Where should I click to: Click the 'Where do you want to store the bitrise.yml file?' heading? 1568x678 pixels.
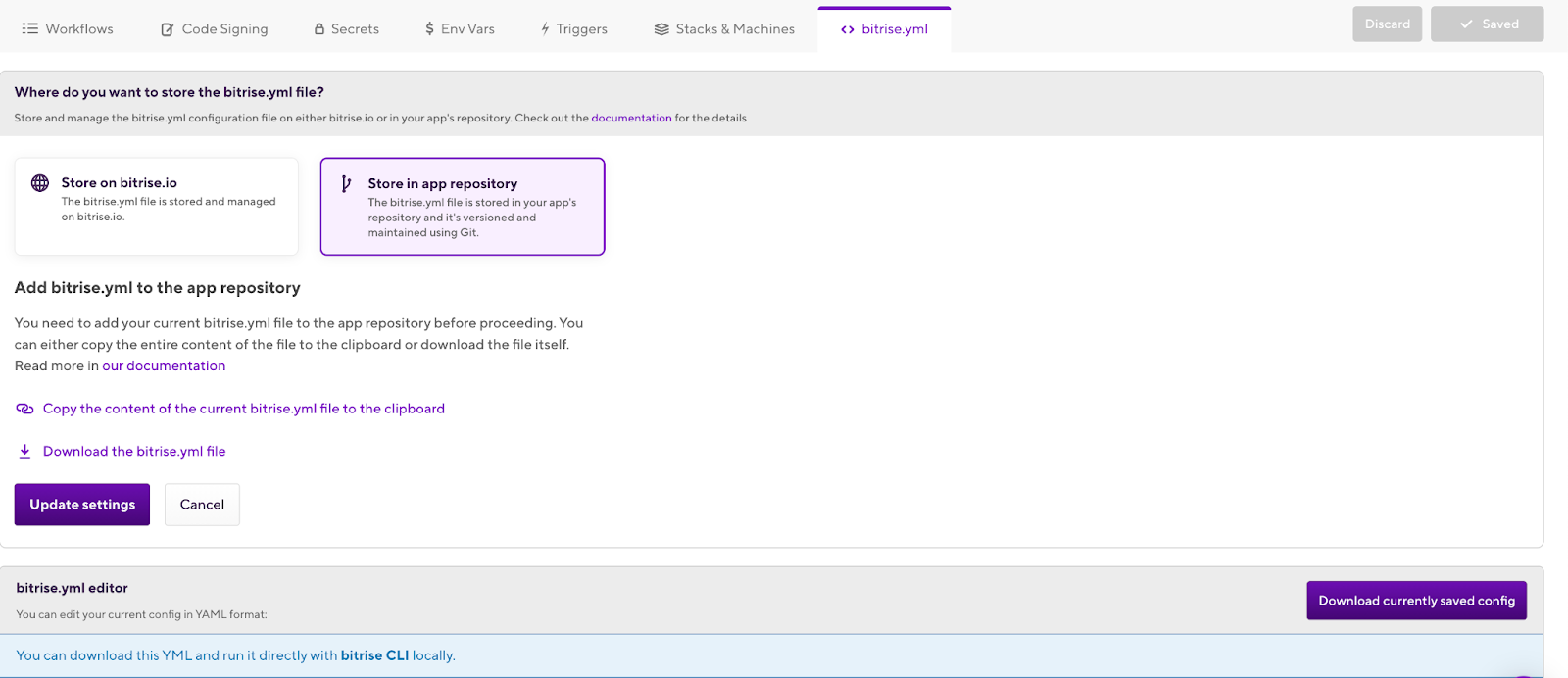170,92
